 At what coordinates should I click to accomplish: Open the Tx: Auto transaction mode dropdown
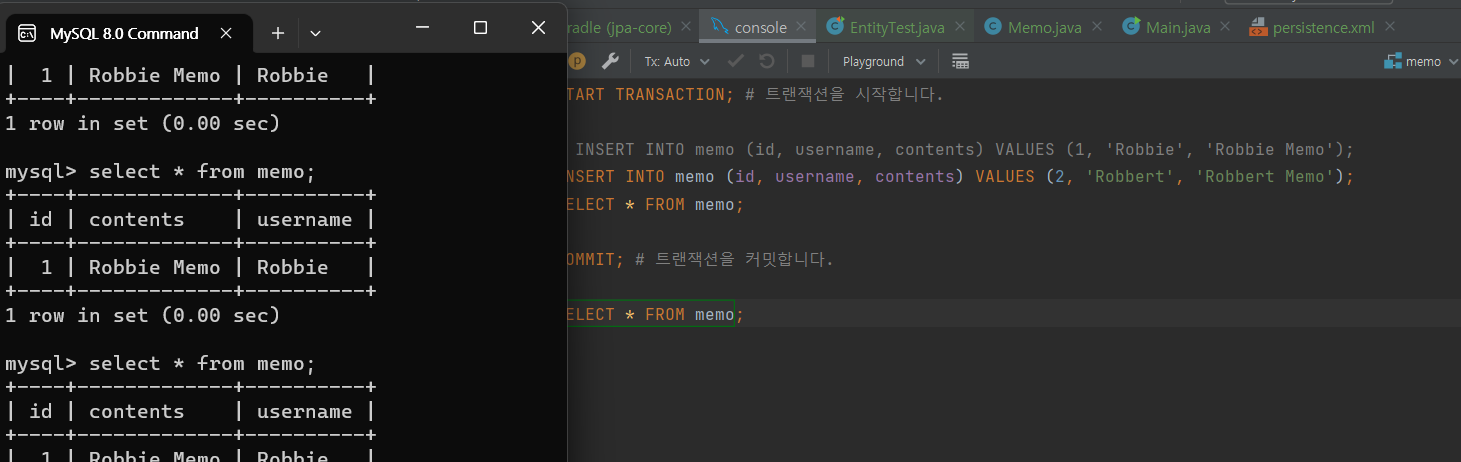click(x=677, y=61)
